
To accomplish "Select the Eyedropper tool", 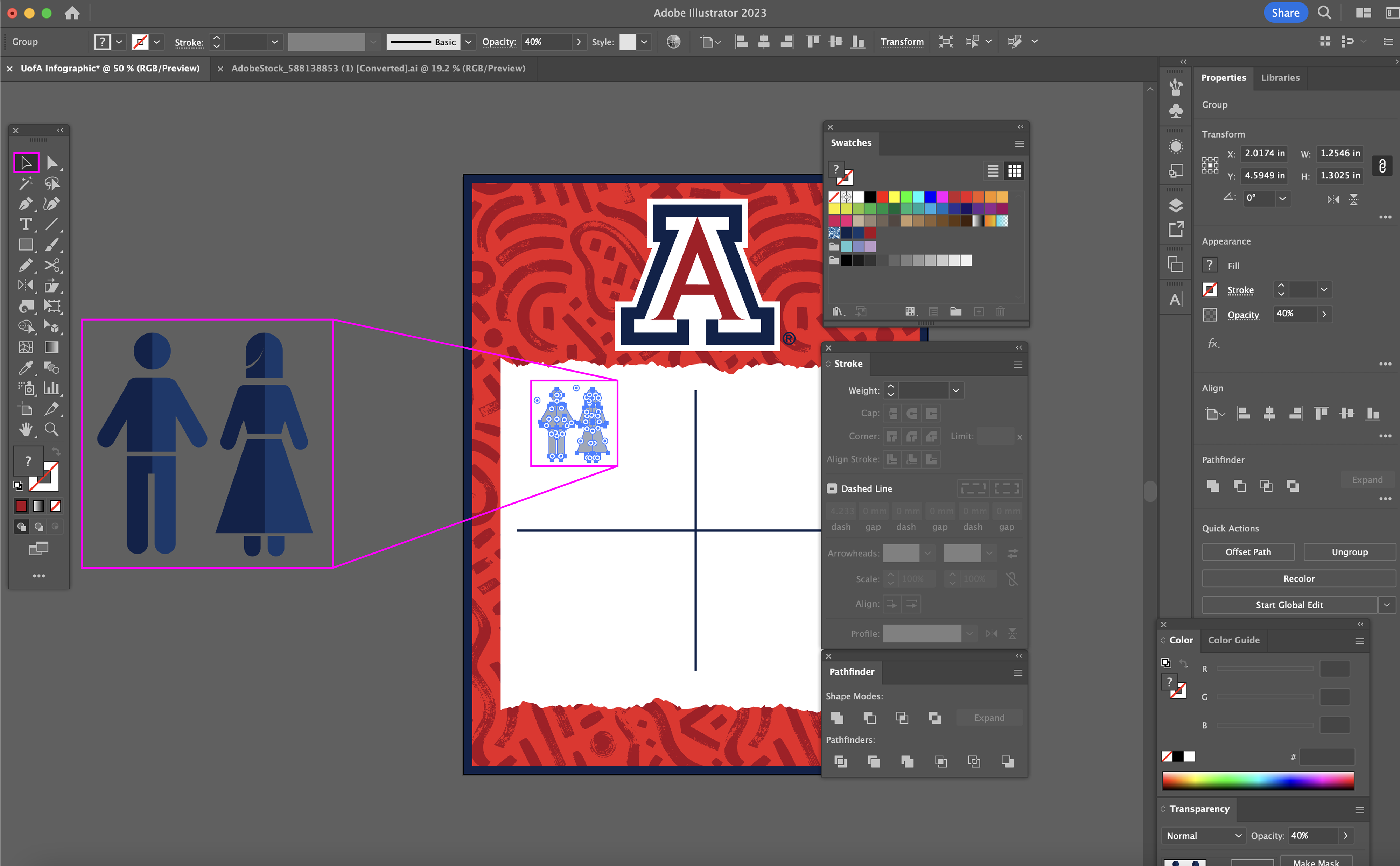I will (x=25, y=368).
